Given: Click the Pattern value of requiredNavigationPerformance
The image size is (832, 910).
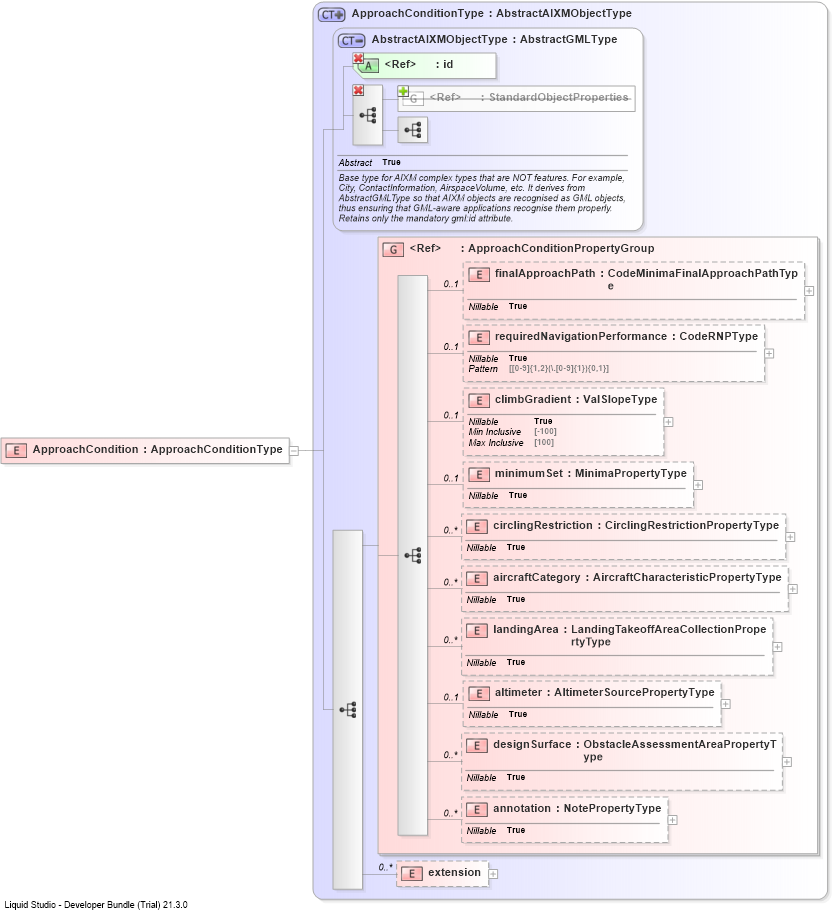Looking at the screenshot, I should (x=559, y=369).
